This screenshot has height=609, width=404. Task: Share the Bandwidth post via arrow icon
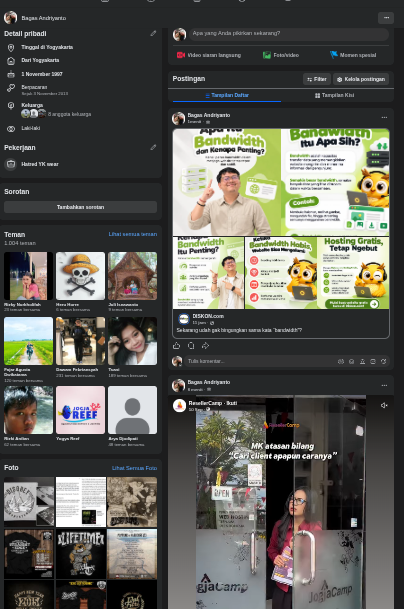(x=205, y=345)
